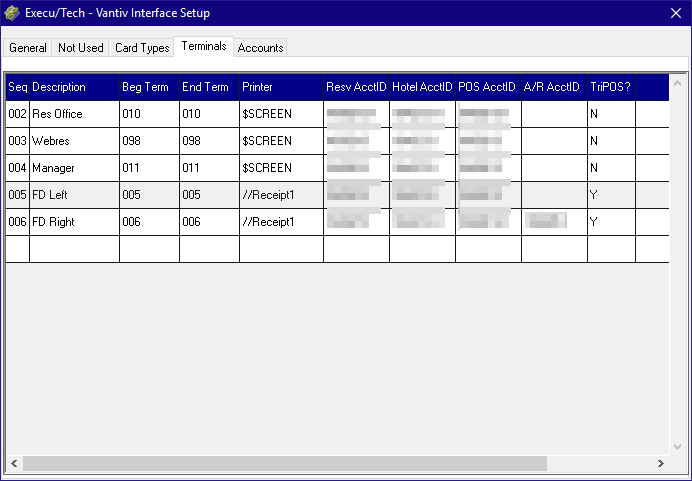
Task: Select the Terminals tab
Action: (x=204, y=46)
